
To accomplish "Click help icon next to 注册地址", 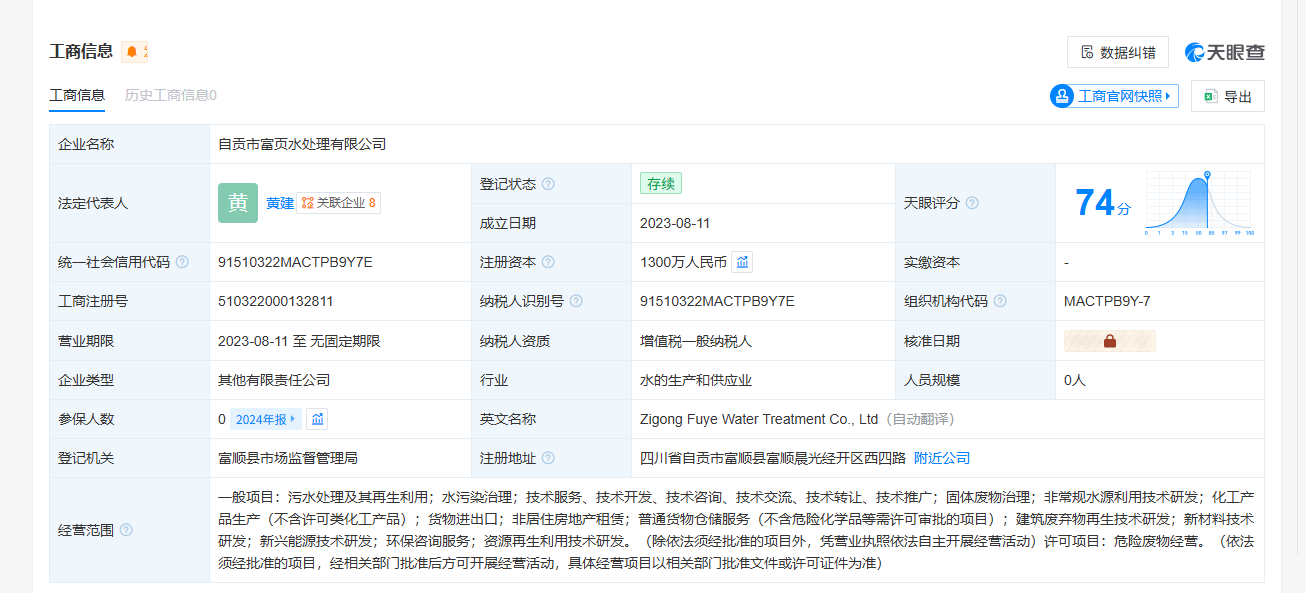I will pyautogui.click(x=548, y=458).
